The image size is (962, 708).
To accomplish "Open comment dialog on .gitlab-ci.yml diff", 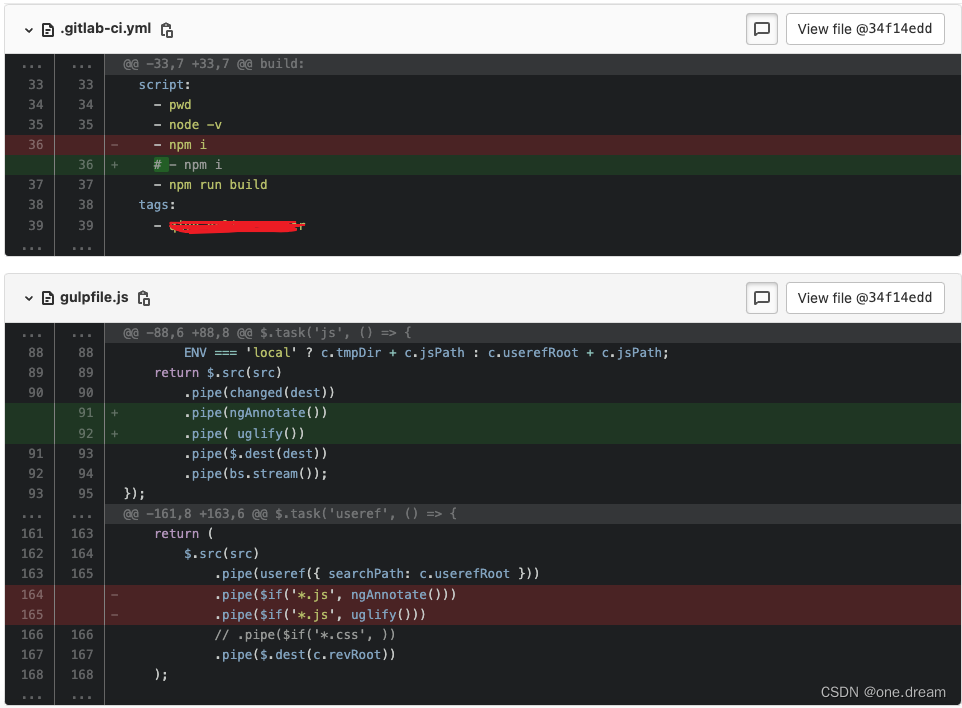I will [761, 29].
